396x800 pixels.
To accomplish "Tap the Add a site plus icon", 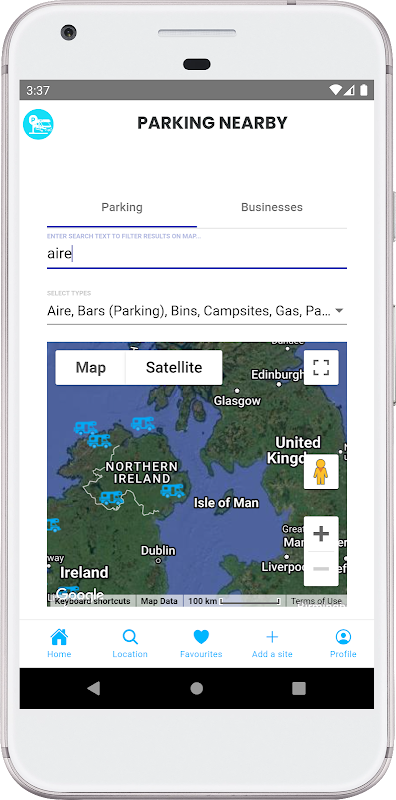I will point(272,637).
